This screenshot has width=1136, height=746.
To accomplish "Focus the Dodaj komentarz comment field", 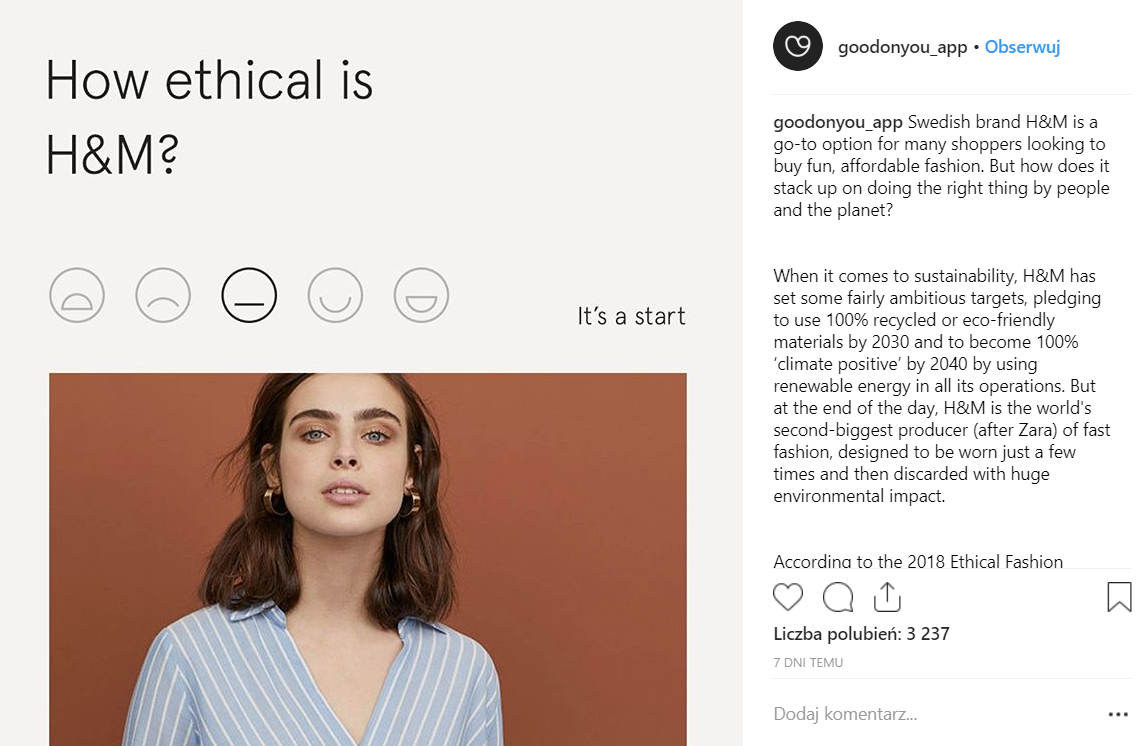I will coord(900,714).
